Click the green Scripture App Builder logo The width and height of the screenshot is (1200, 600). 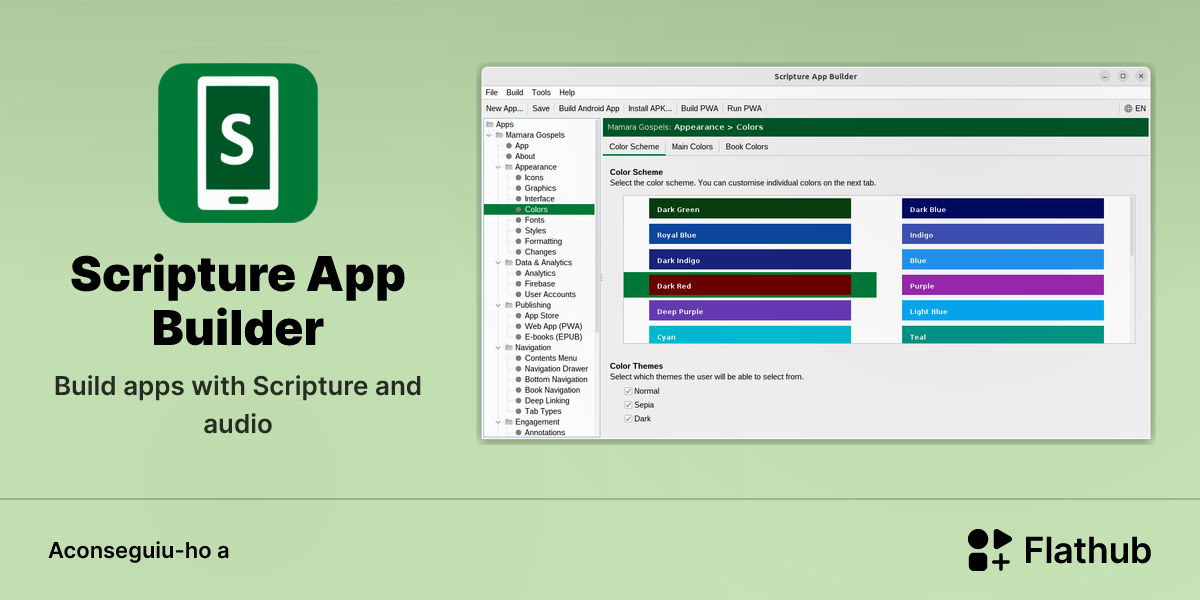click(x=238, y=142)
